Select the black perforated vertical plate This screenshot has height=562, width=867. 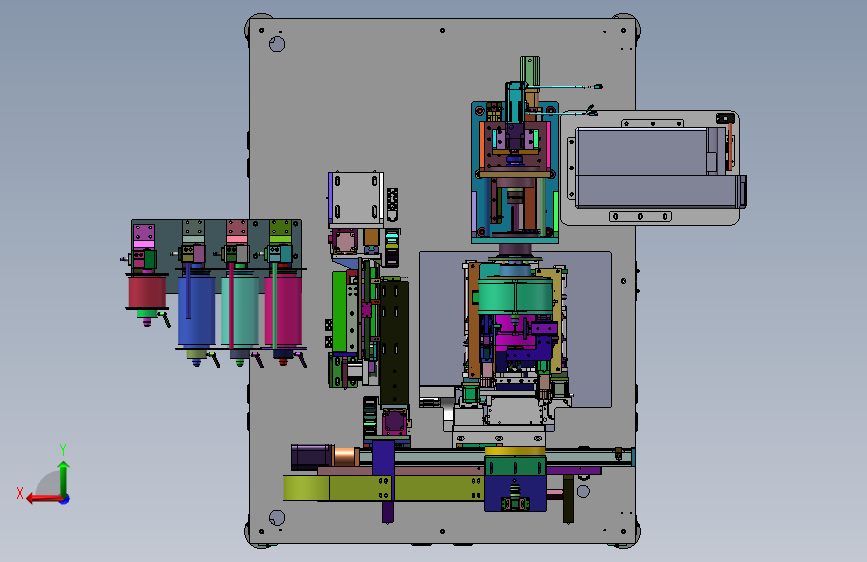point(394,343)
